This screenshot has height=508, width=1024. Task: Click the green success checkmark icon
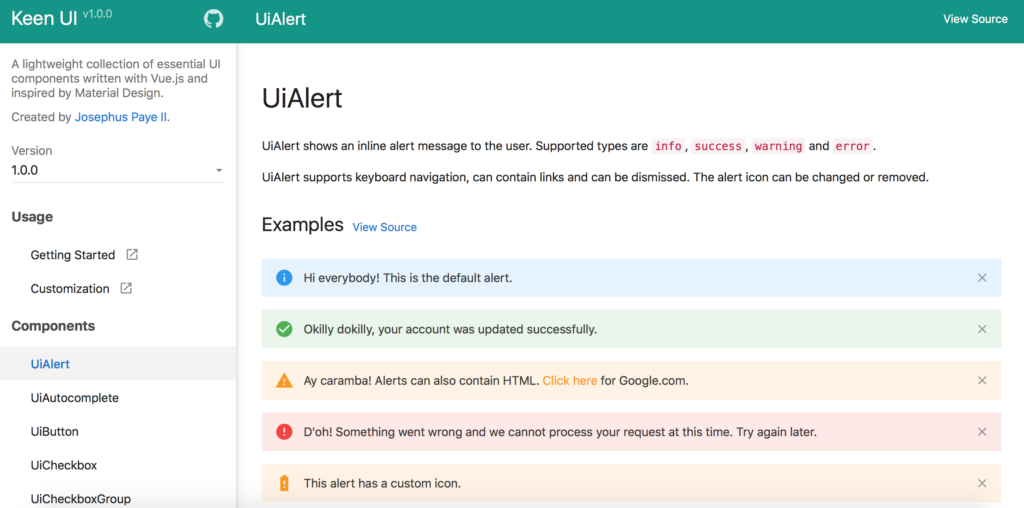coord(284,329)
